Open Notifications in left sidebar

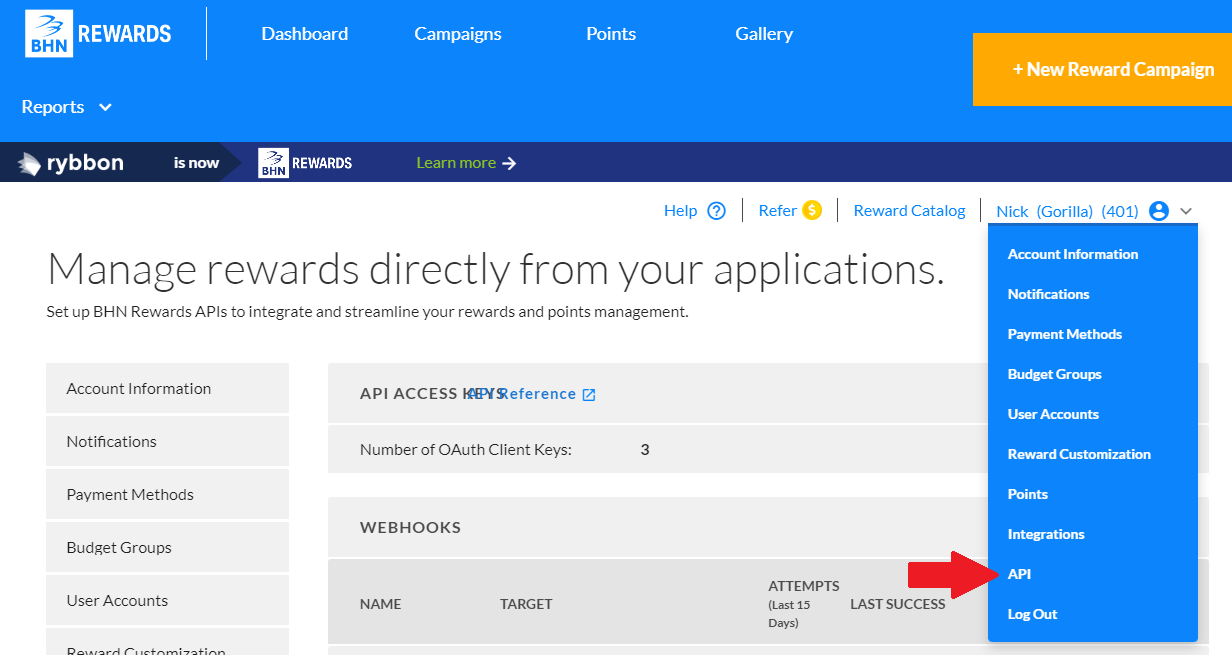point(167,441)
